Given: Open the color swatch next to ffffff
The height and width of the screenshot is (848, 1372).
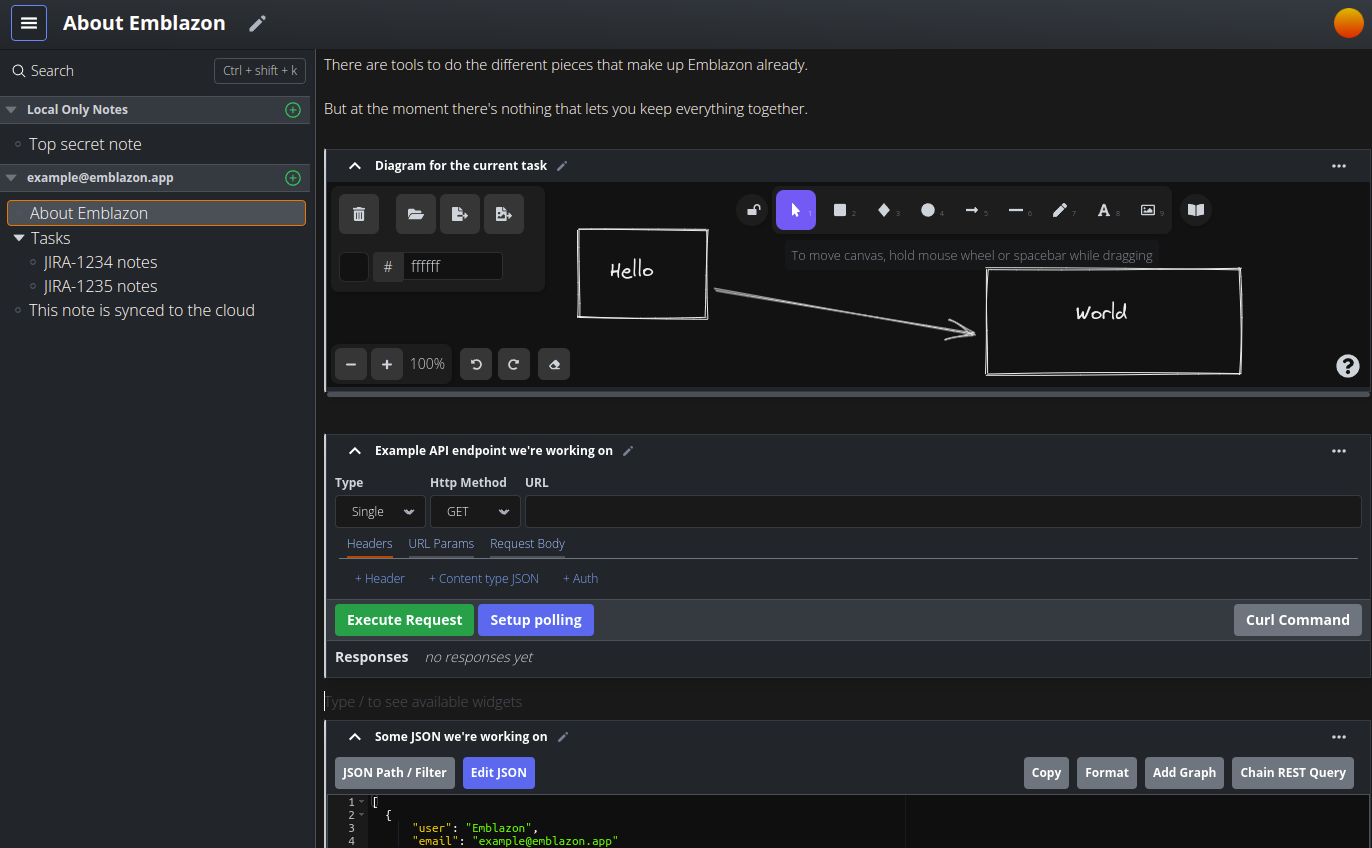Looking at the screenshot, I should coord(354,266).
